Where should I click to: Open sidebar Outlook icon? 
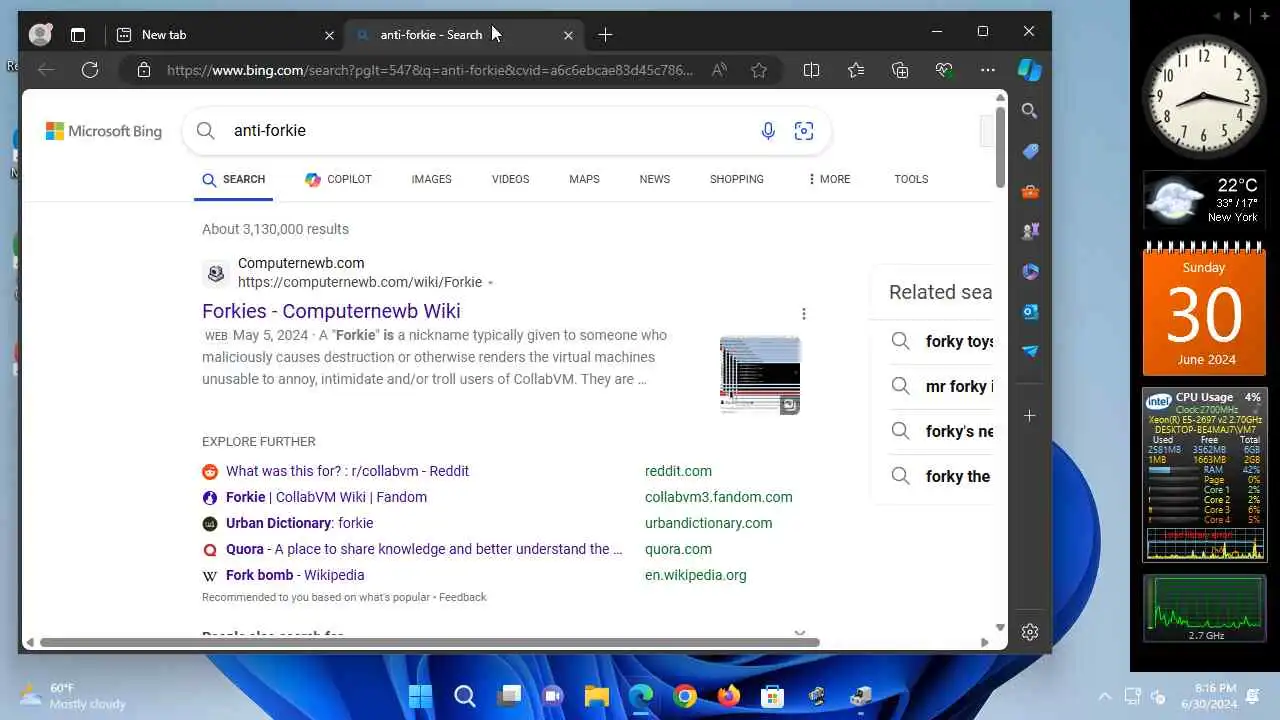(1030, 311)
